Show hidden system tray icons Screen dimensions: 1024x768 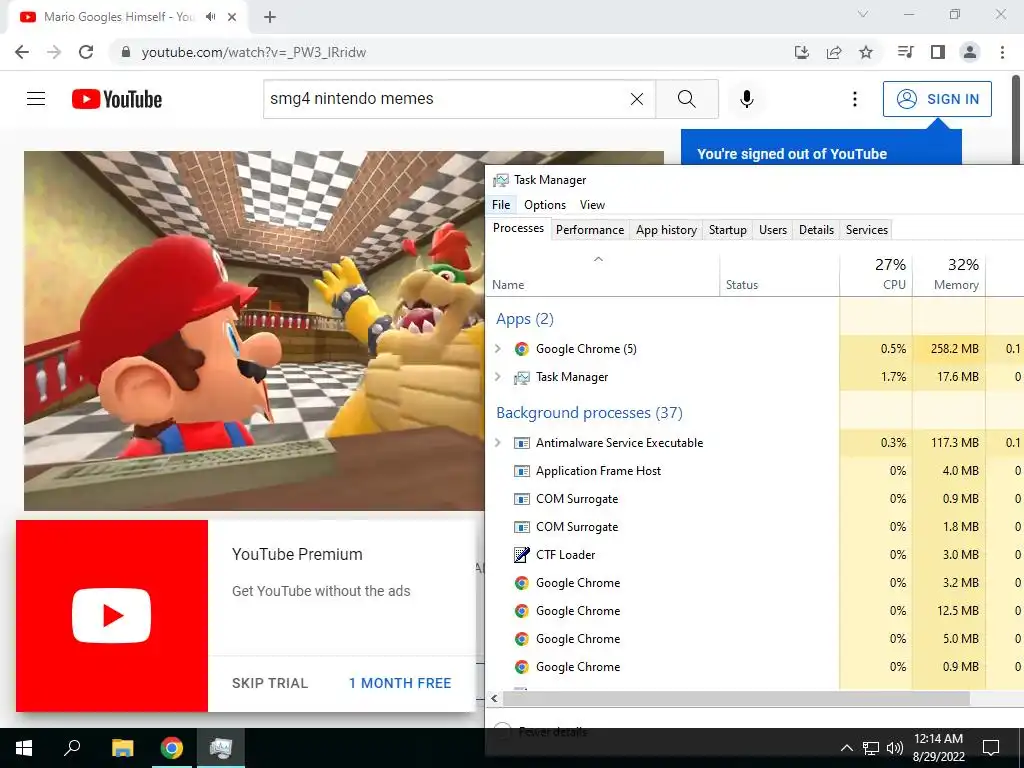pyautogui.click(x=846, y=748)
